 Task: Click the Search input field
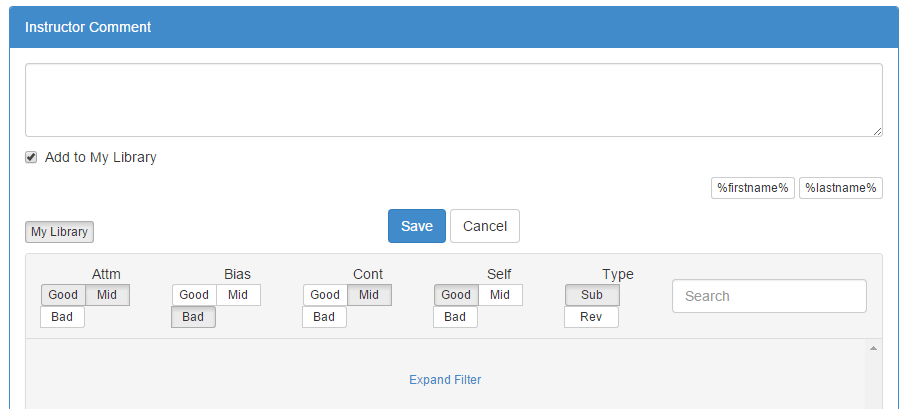click(x=769, y=296)
